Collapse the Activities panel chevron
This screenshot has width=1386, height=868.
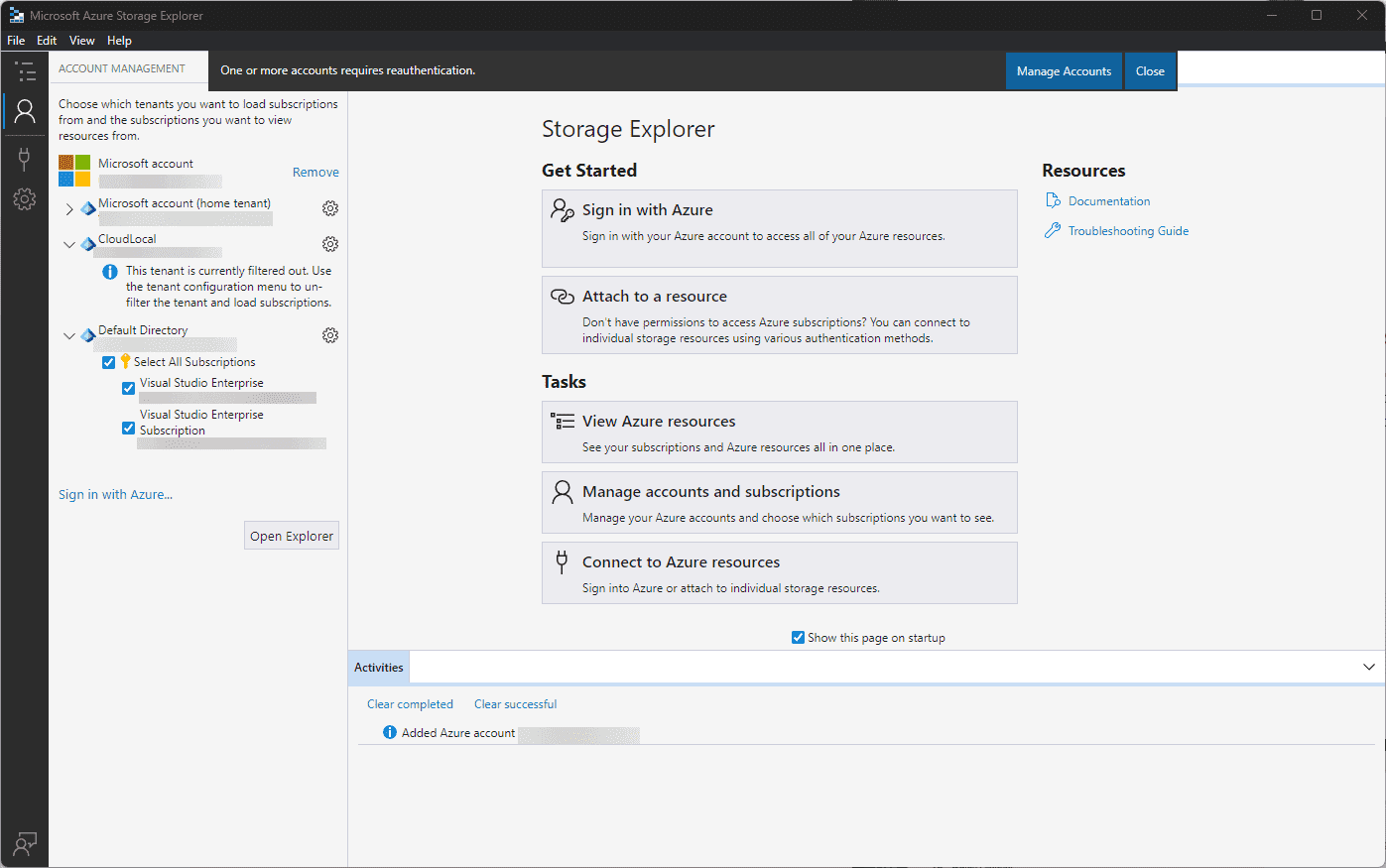1369,667
